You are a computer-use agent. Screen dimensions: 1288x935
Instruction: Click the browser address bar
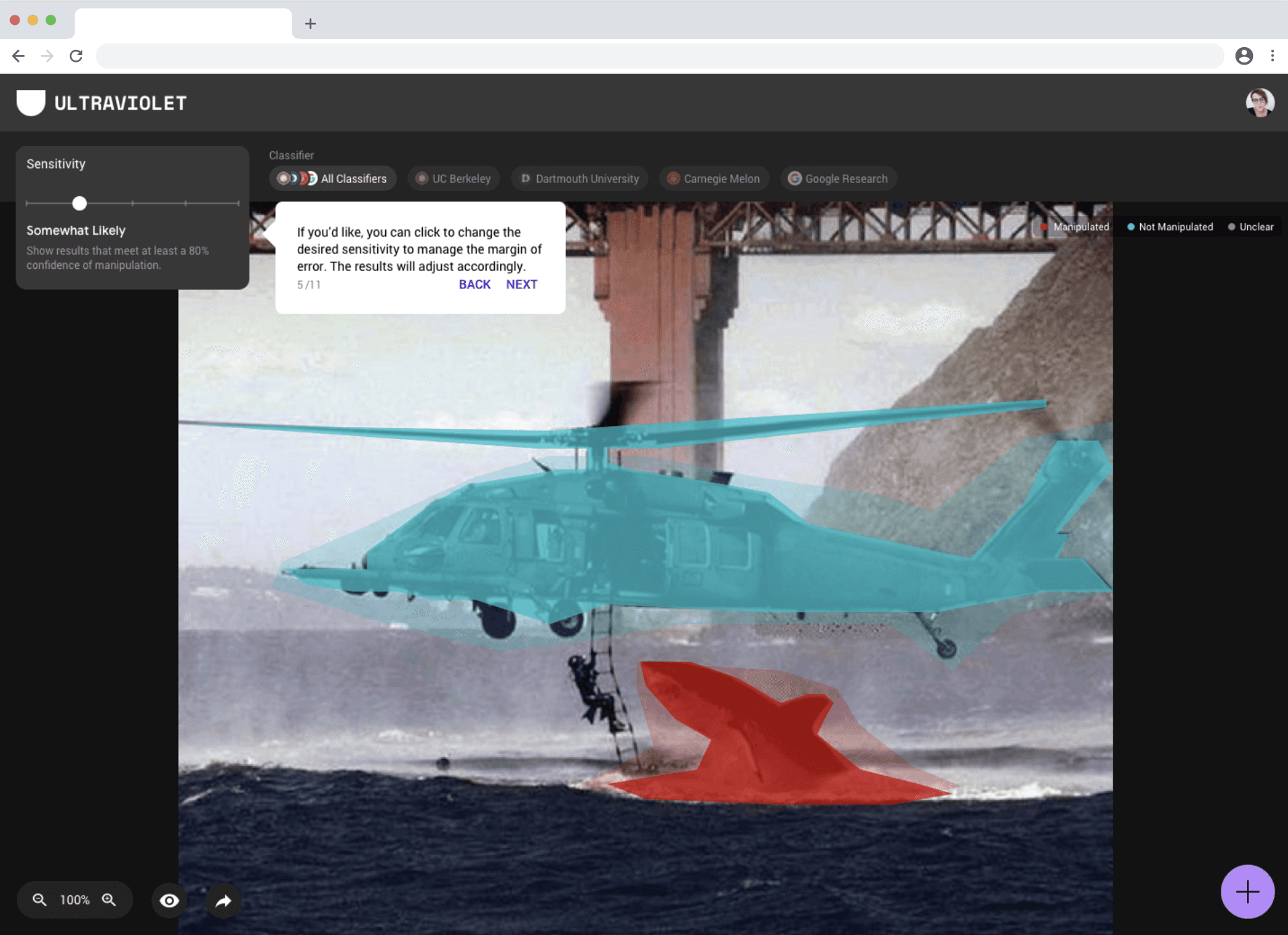click(x=659, y=56)
